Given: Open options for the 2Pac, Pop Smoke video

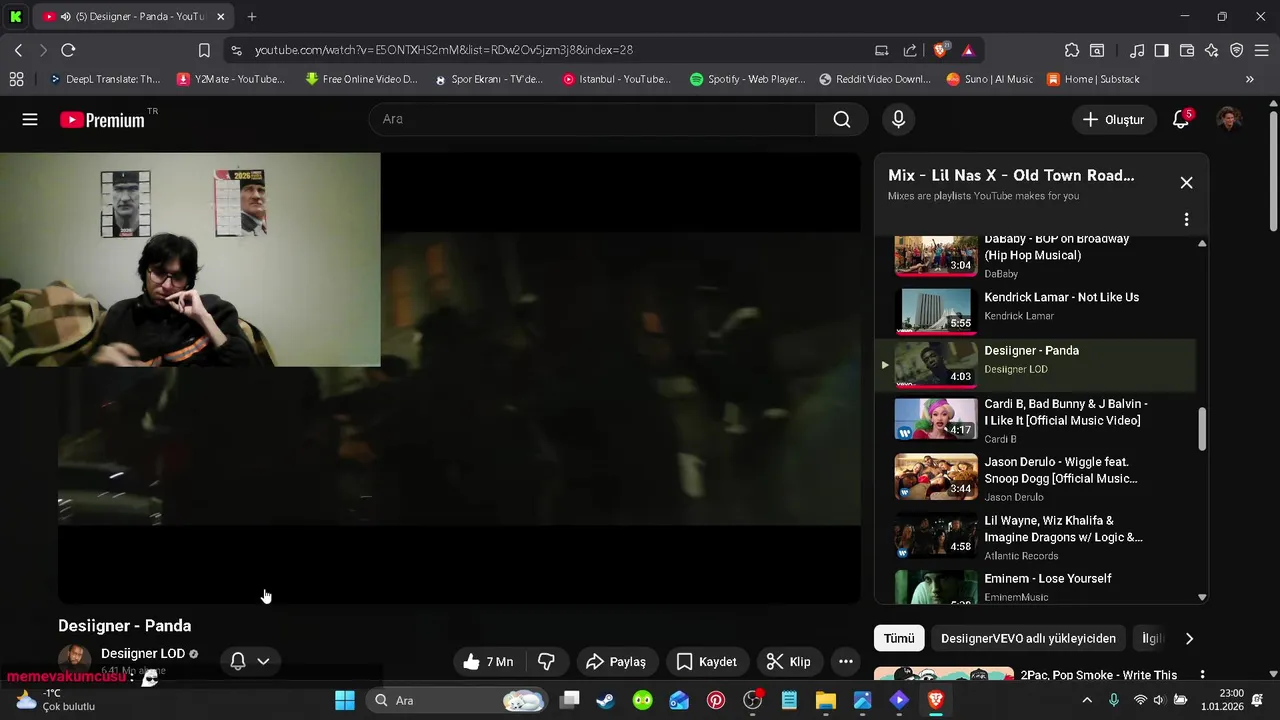Looking at the screenshot, I should (1202, 676).
